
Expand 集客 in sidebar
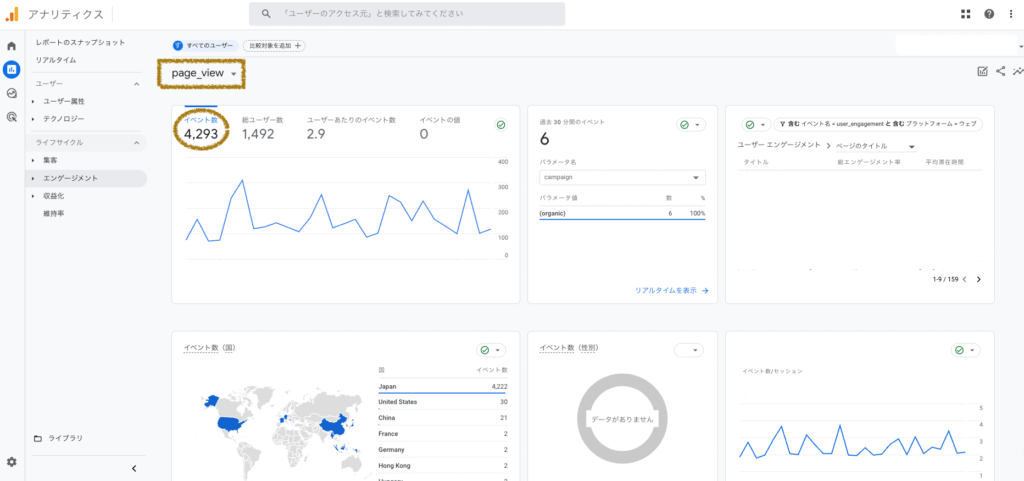(x=33, y=160)
